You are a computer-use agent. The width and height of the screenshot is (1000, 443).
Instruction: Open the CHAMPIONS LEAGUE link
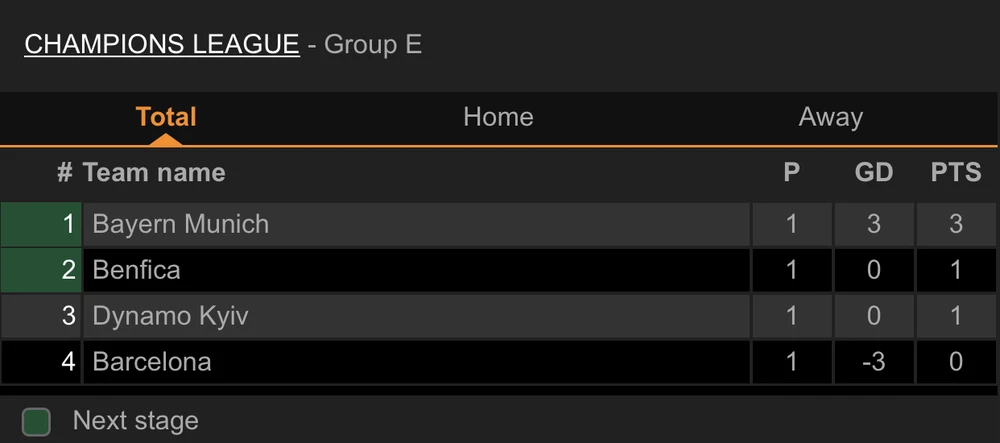161,44
